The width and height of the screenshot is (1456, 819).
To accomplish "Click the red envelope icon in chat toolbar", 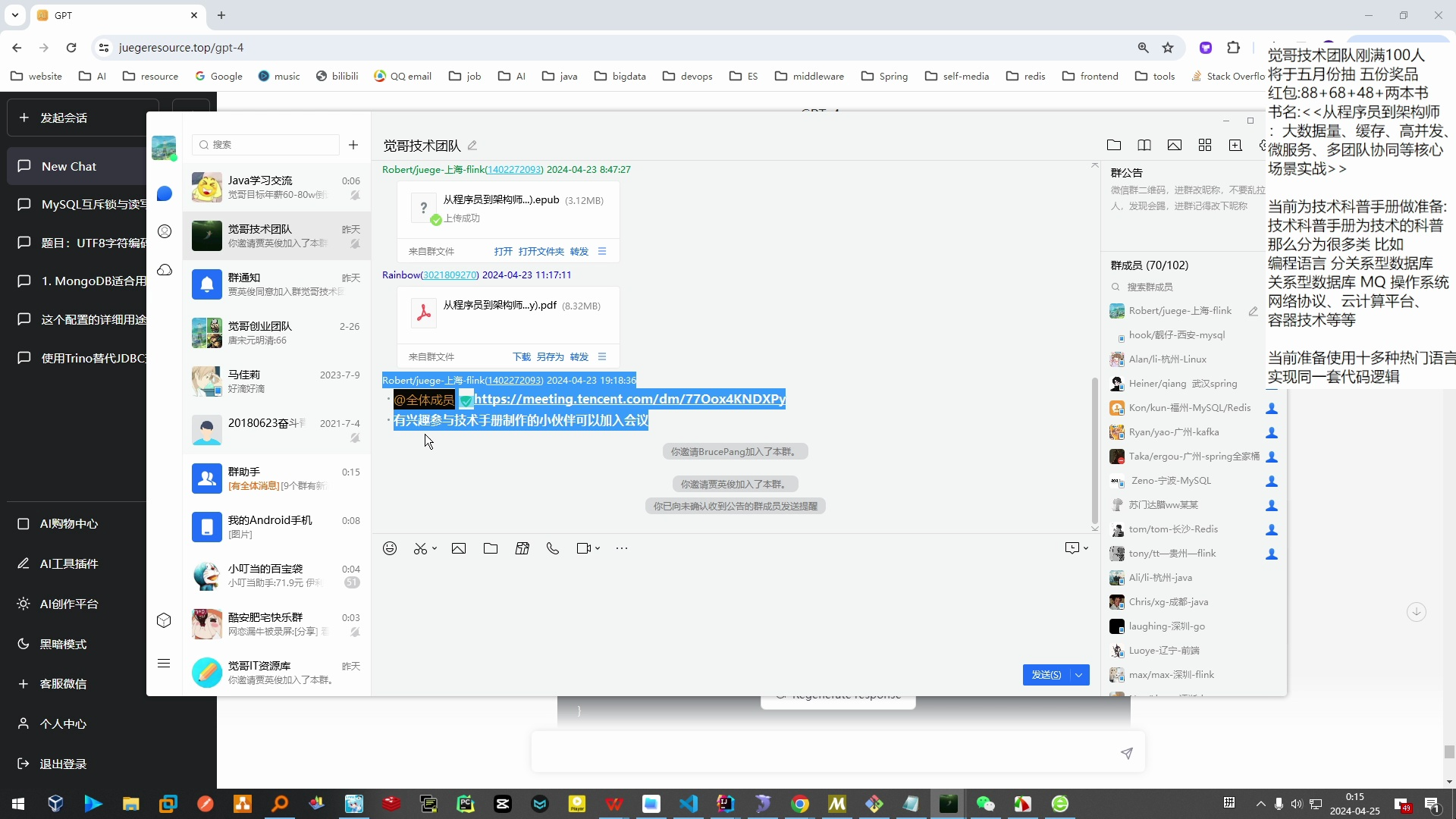I will coord(522,548).
